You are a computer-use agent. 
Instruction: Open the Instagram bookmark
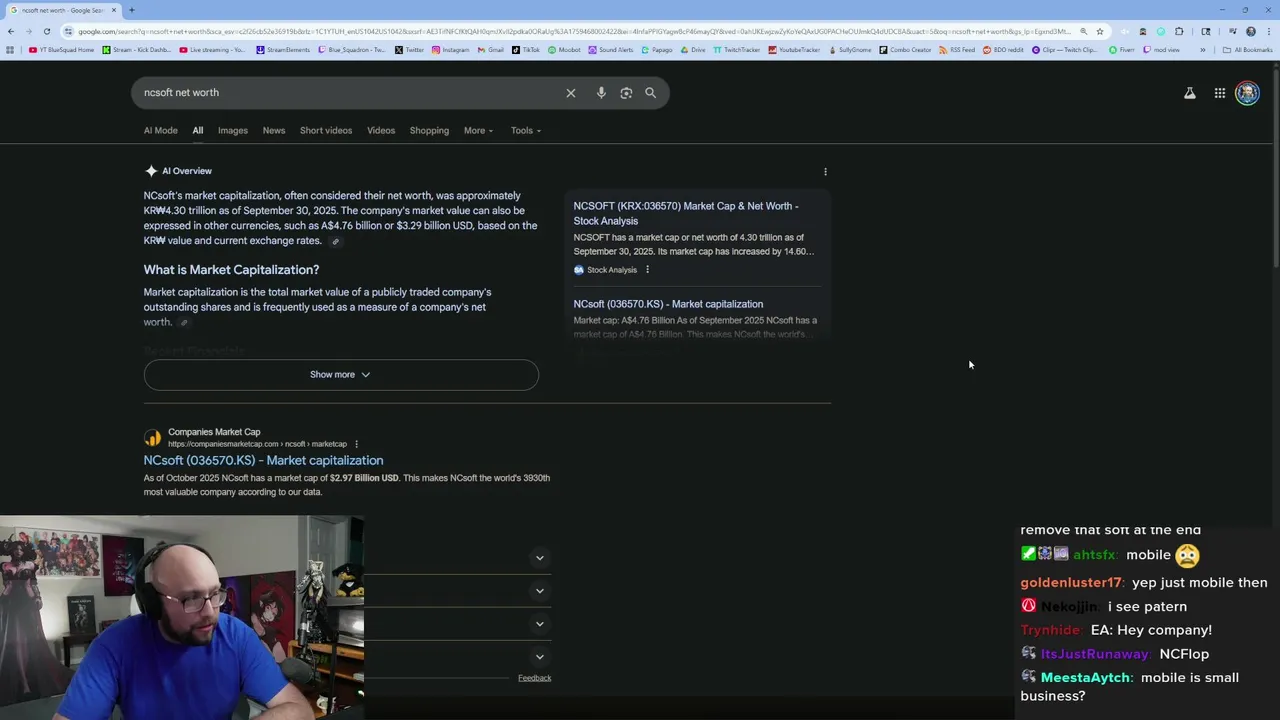click(451, 50)
